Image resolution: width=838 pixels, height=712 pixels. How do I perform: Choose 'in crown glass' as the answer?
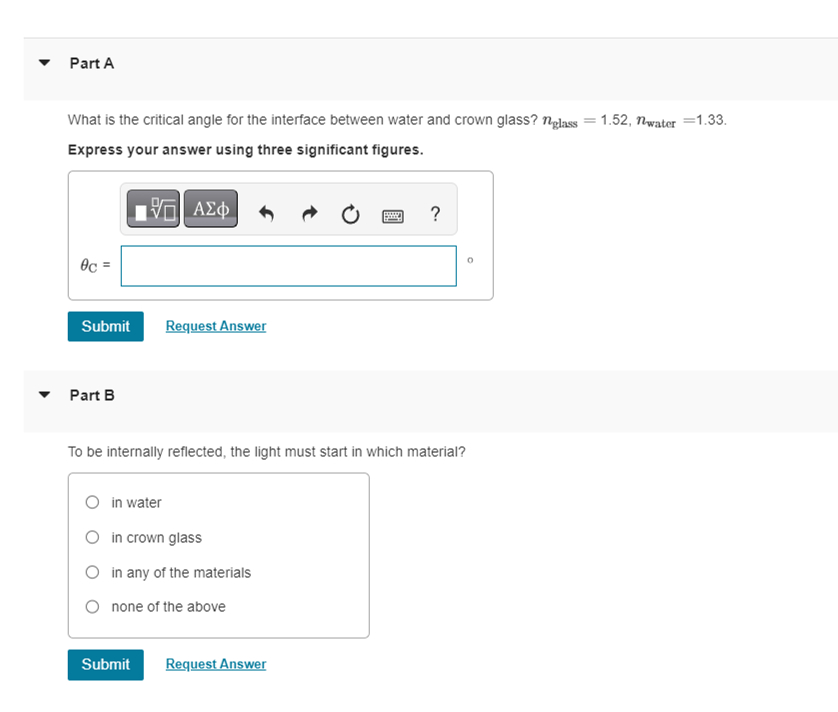(91, 537)
